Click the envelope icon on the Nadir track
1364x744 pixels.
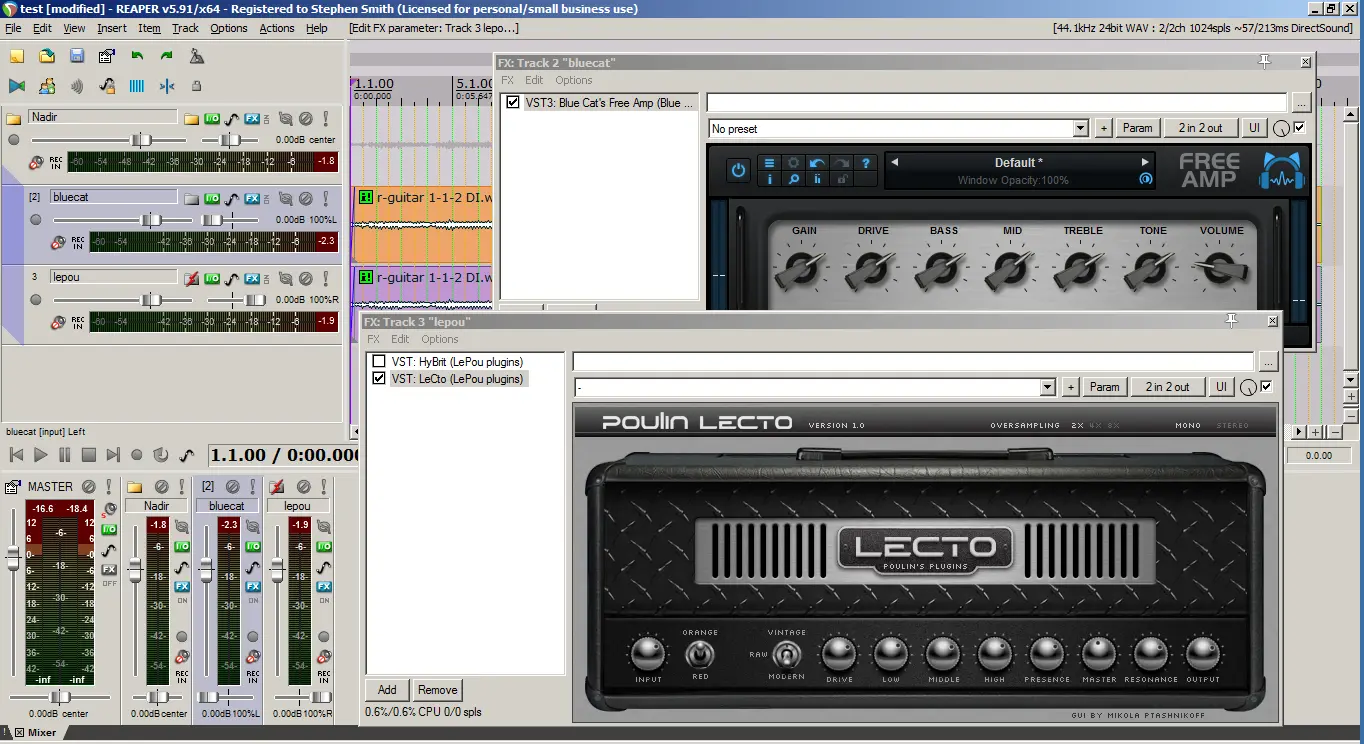[232, 118]
